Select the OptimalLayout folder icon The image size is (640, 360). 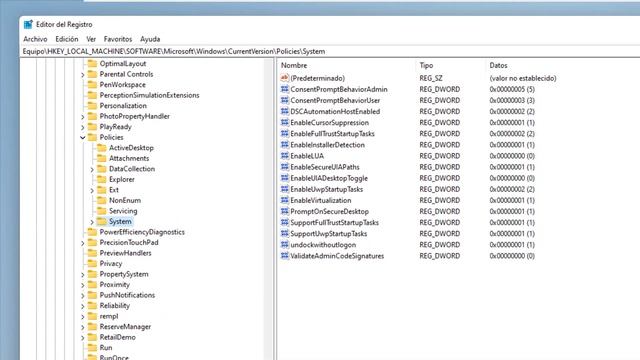pyautogui.click(x=93, y=64)
